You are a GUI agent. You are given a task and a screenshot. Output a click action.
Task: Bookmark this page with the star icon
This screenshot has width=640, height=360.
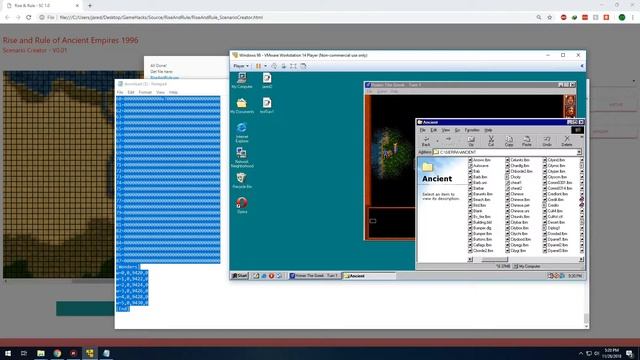[549, 18]
